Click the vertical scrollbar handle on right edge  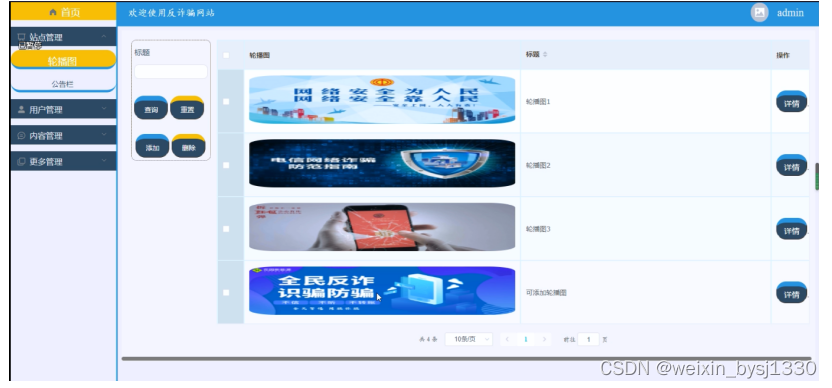pos(817,177)
